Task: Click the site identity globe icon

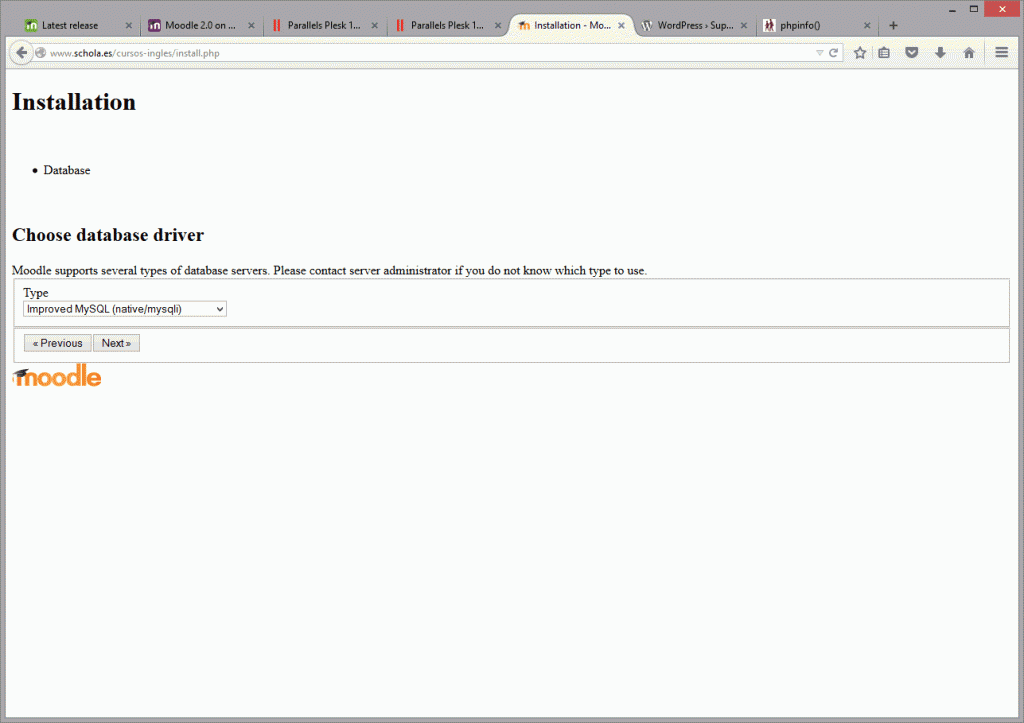Action: click(x=40, y=53)
